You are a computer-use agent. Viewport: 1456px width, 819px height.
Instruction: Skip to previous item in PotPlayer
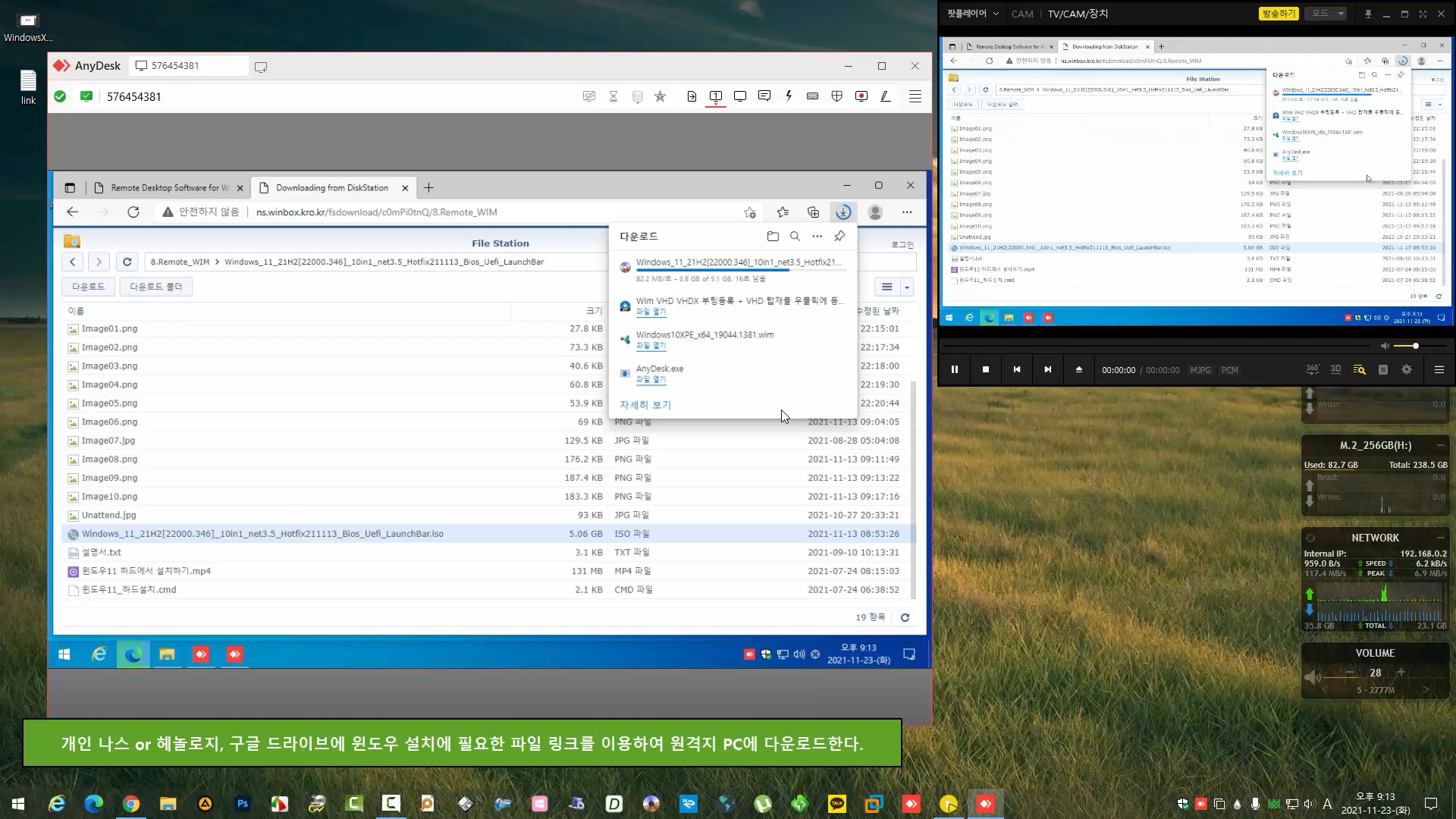[x=1017, y=369]
